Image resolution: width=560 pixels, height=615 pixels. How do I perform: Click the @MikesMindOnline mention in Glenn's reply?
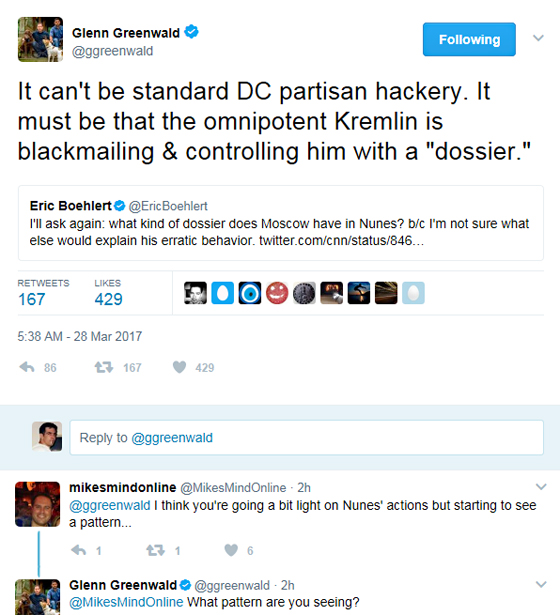pos(126,602)
